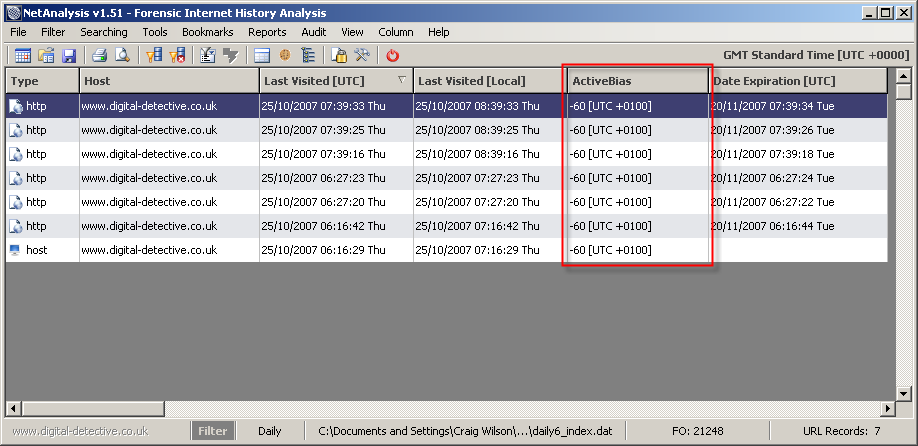918x446 pixels.
Task: Click http icon in 07:39:33 row
Action: [x=16, y=106]
